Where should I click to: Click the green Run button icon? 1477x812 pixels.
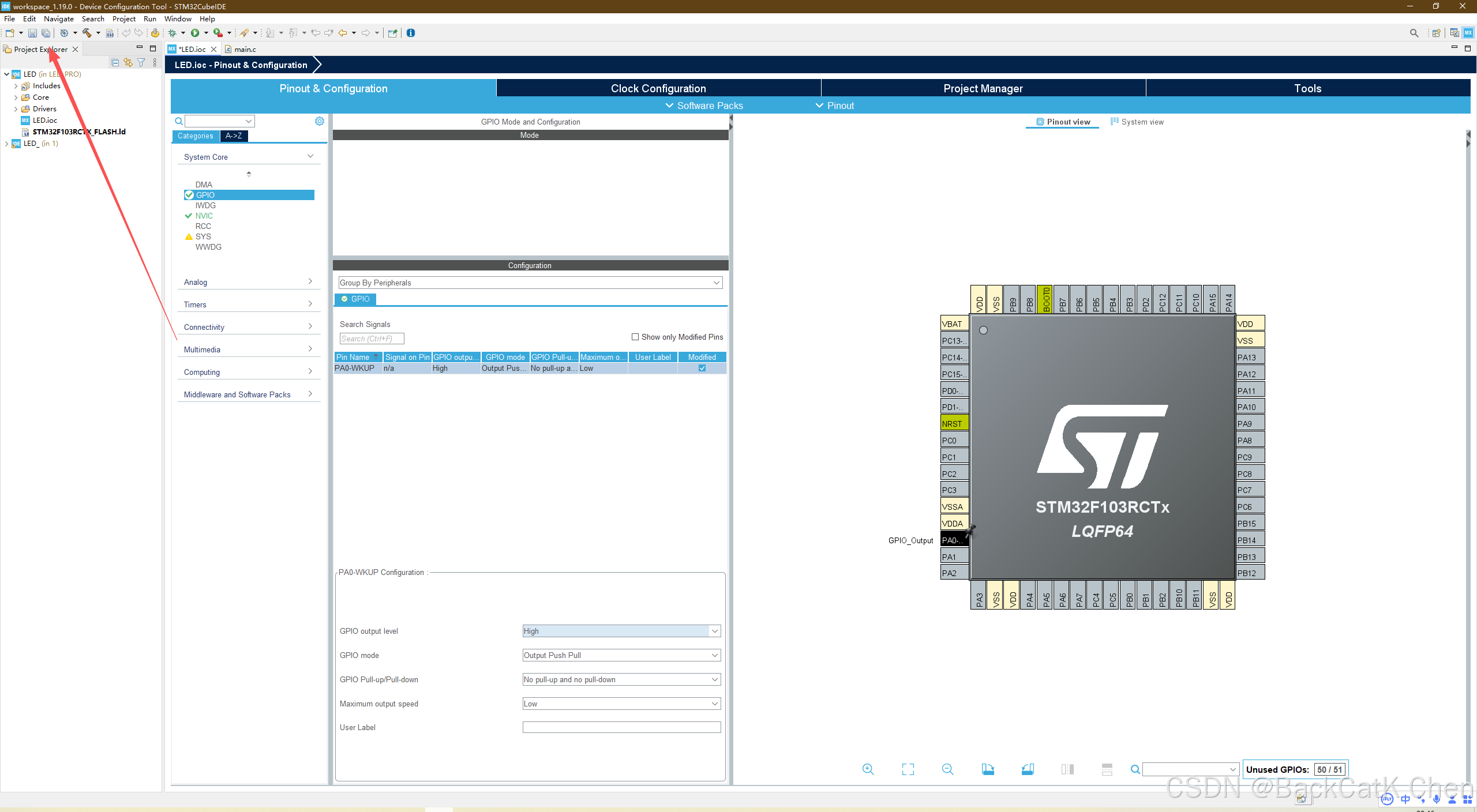point(195,33)
